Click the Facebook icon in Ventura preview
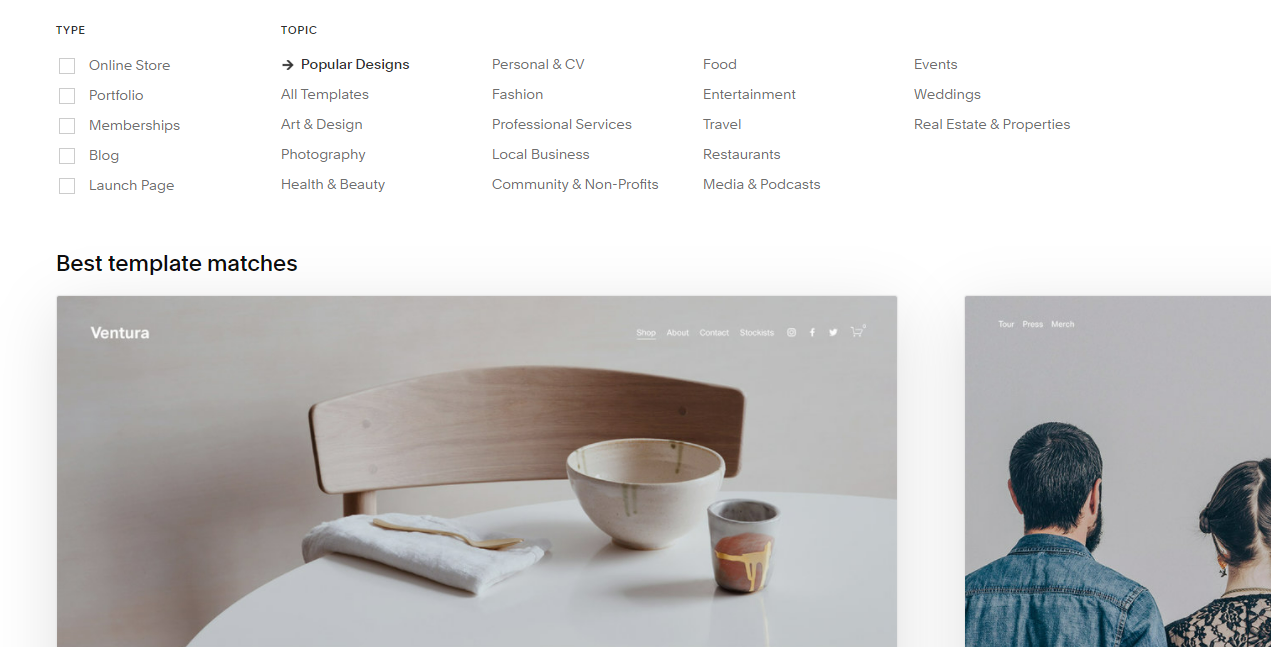Image resolution: width=1271 pixels, height=647 pixels. tap(812, 332)
